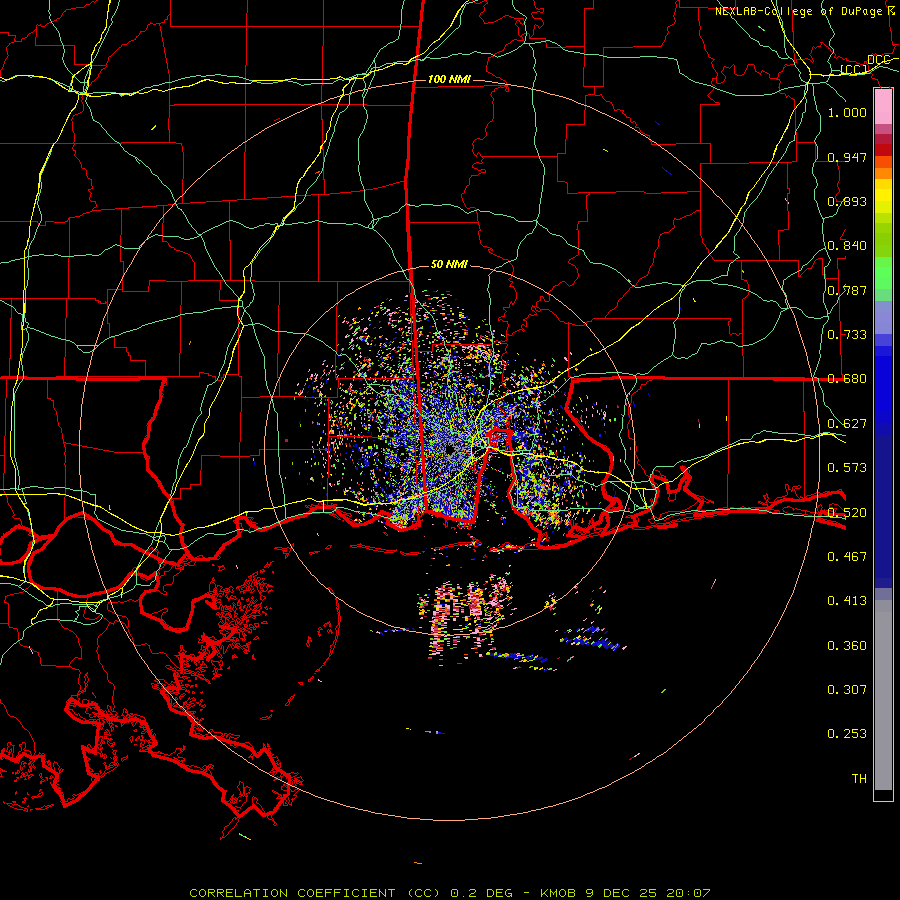Click the 0.307 value on the scale
The image size is (900, 900).
coord(847,689)
